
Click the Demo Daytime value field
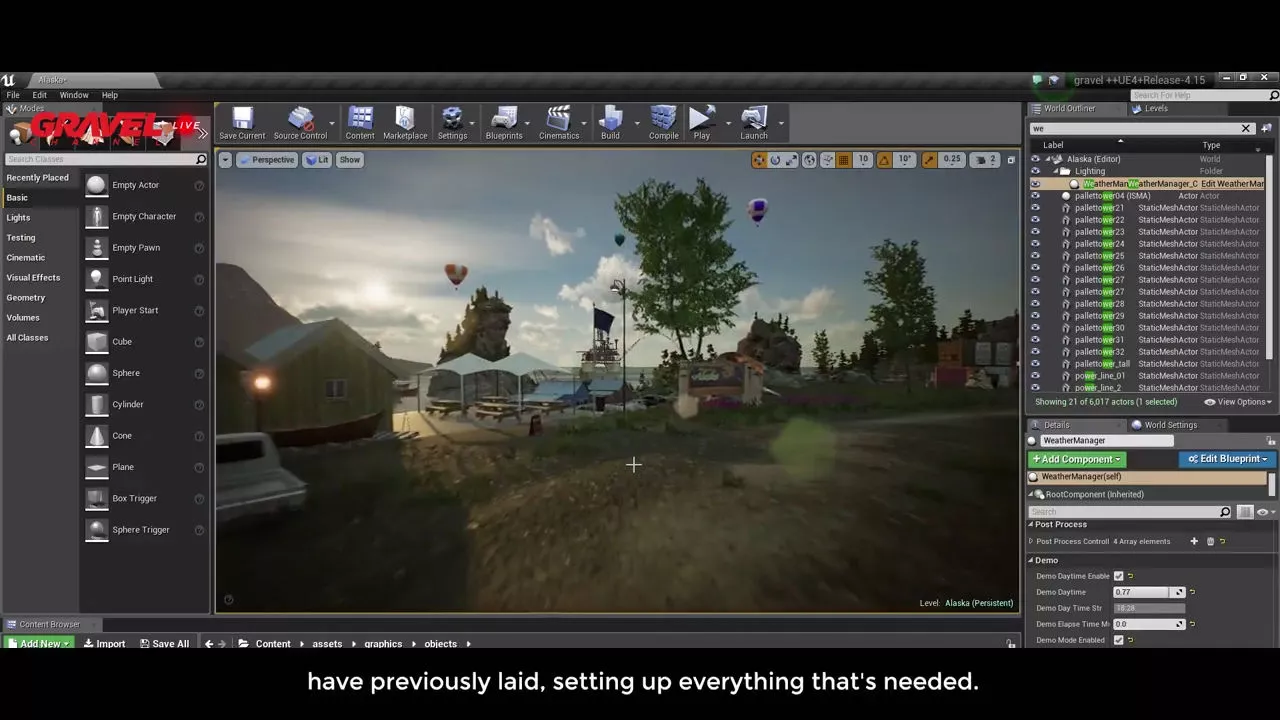[1142, 592]
